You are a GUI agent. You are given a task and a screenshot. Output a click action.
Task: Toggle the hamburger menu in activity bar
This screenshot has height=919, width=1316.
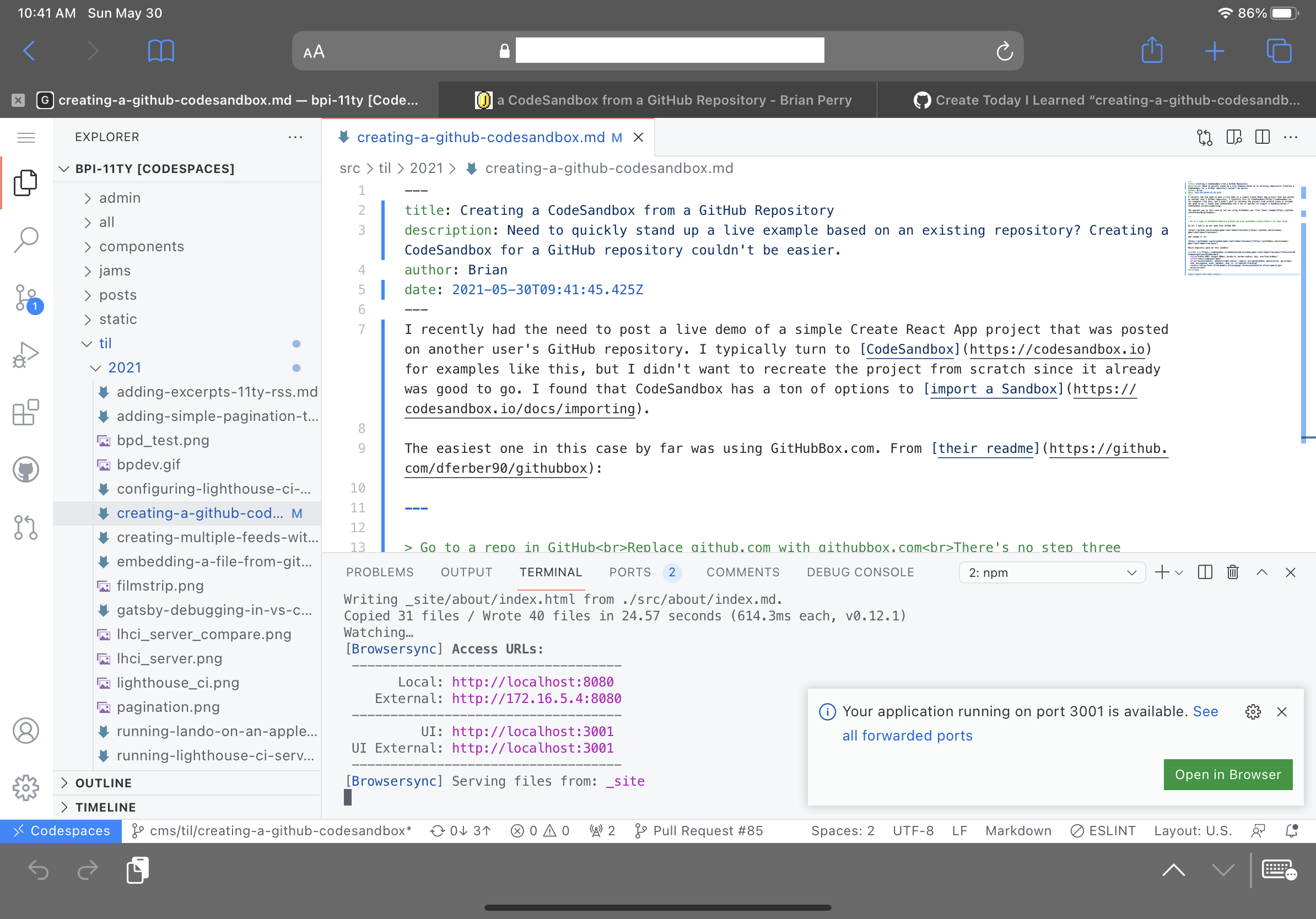pos(26,138)
